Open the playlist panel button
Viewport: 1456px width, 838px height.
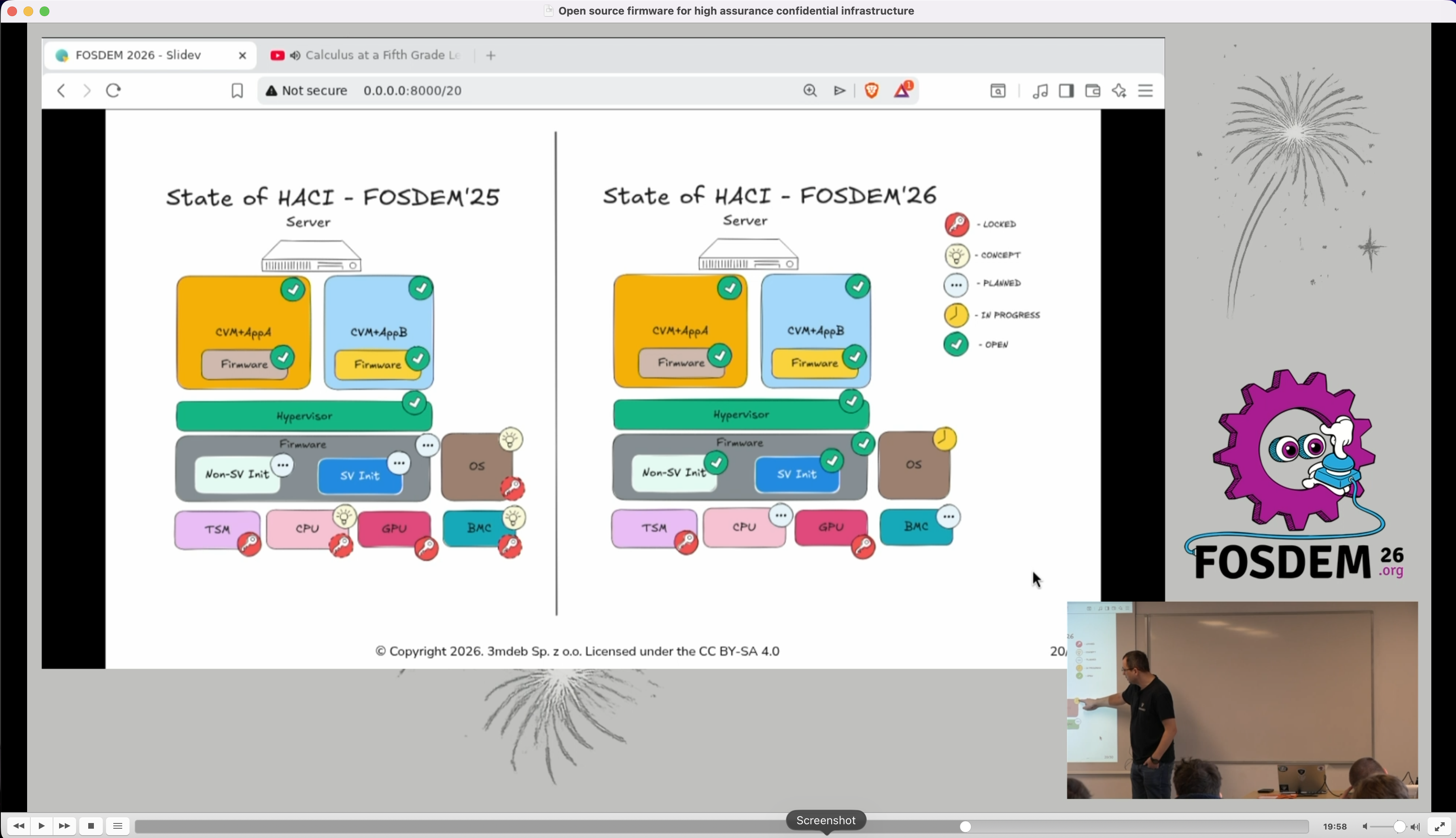coord(118,826)
